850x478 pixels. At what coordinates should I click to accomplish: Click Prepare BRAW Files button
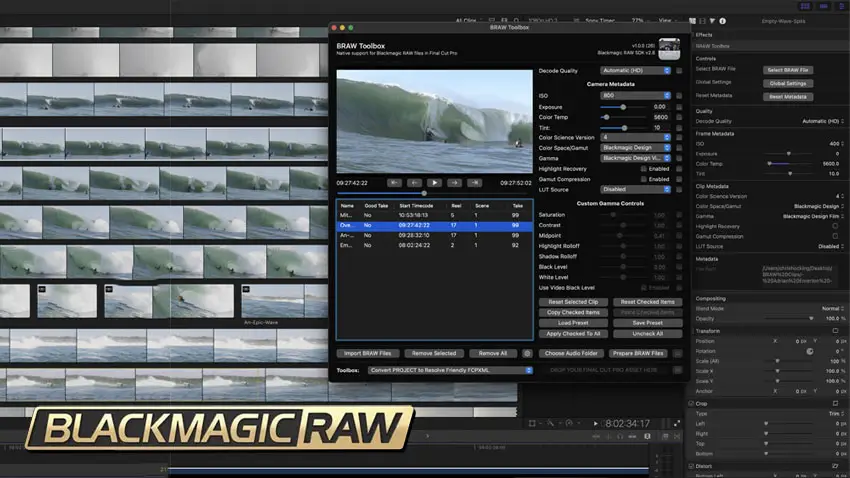click(638, 353)
